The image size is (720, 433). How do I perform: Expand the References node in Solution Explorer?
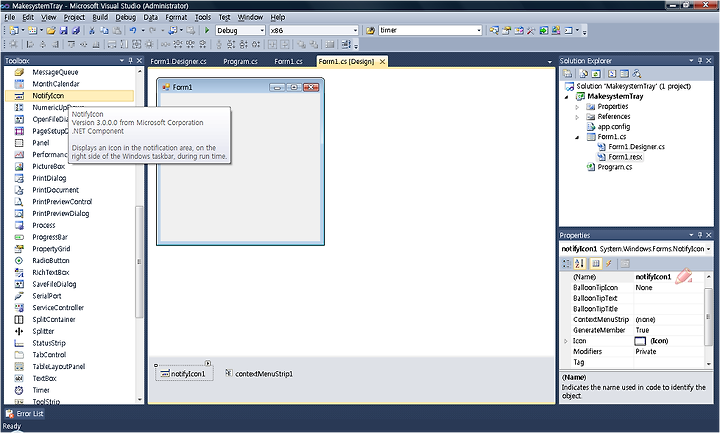coord(577,117)
